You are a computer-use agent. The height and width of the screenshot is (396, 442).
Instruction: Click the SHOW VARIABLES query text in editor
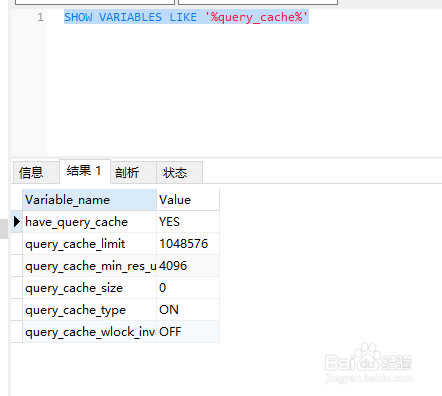click(186, 17)
